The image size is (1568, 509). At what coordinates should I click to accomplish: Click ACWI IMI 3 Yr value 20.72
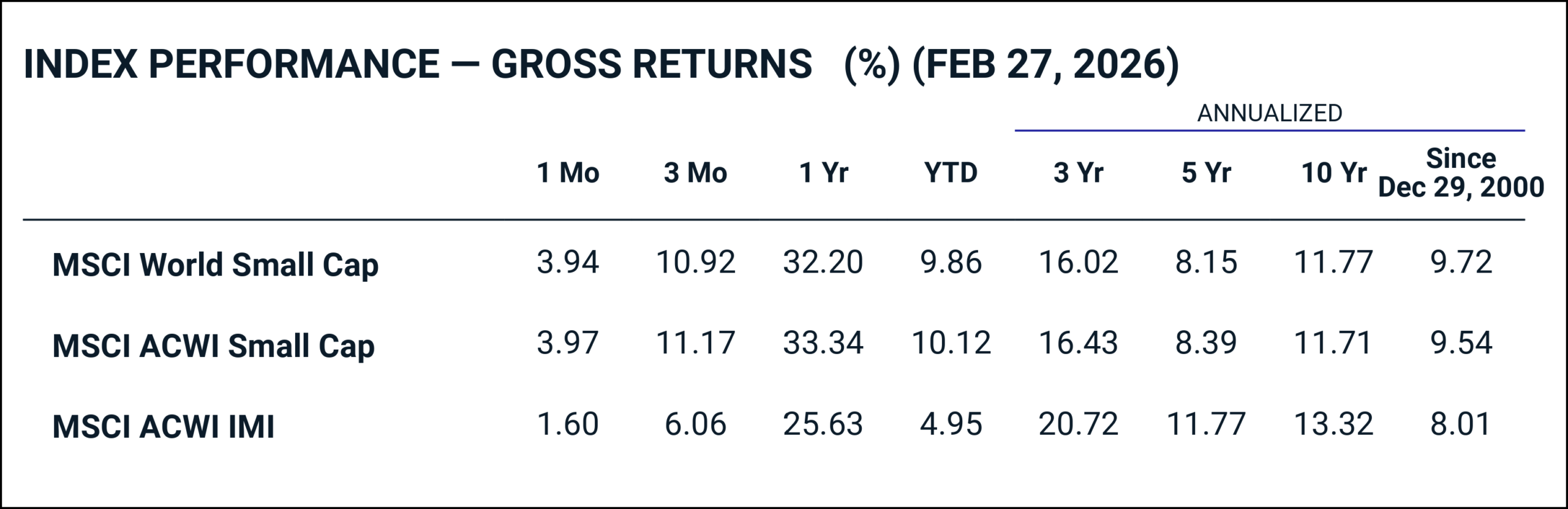pyautogui.click(x=1078, y=424)
